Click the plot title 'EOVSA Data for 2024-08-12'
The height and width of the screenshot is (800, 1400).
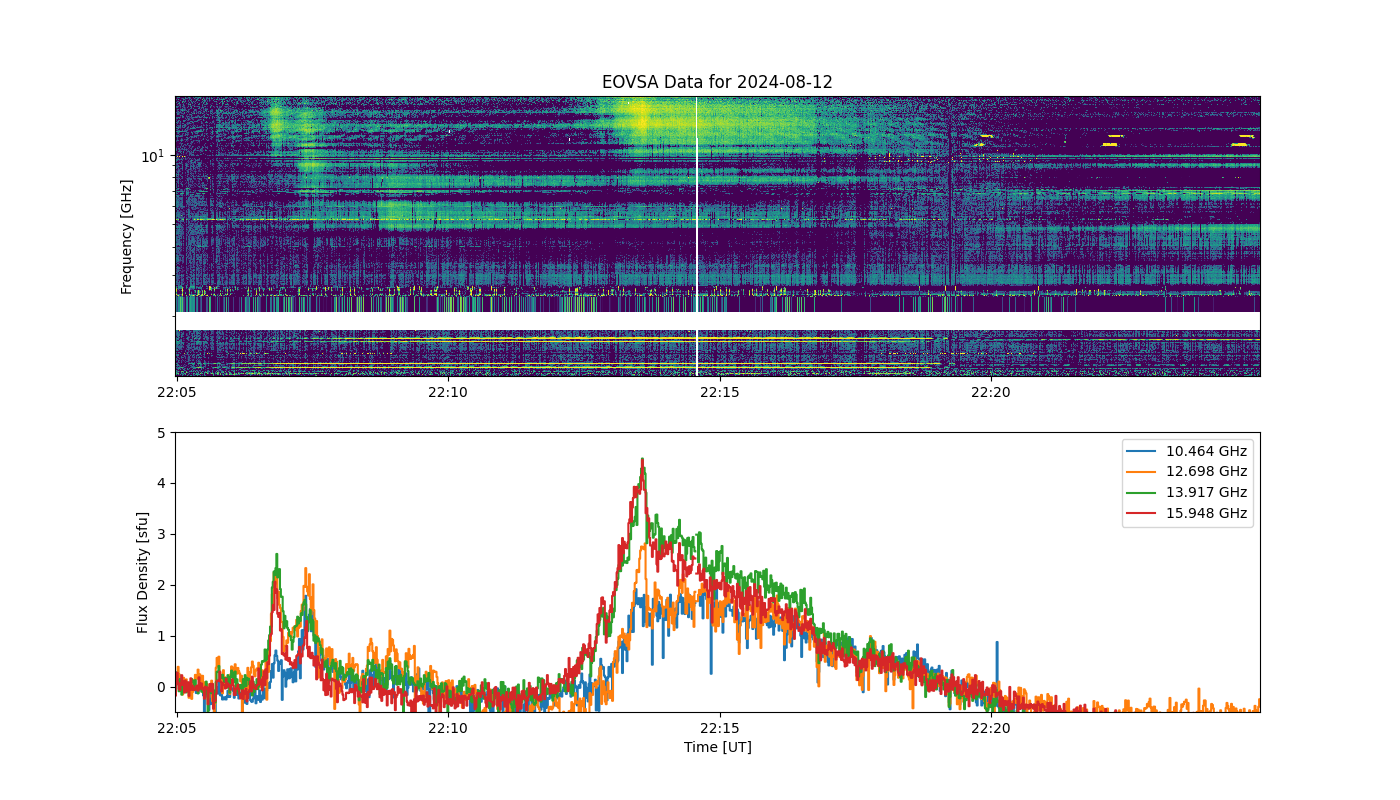[717, 82]
